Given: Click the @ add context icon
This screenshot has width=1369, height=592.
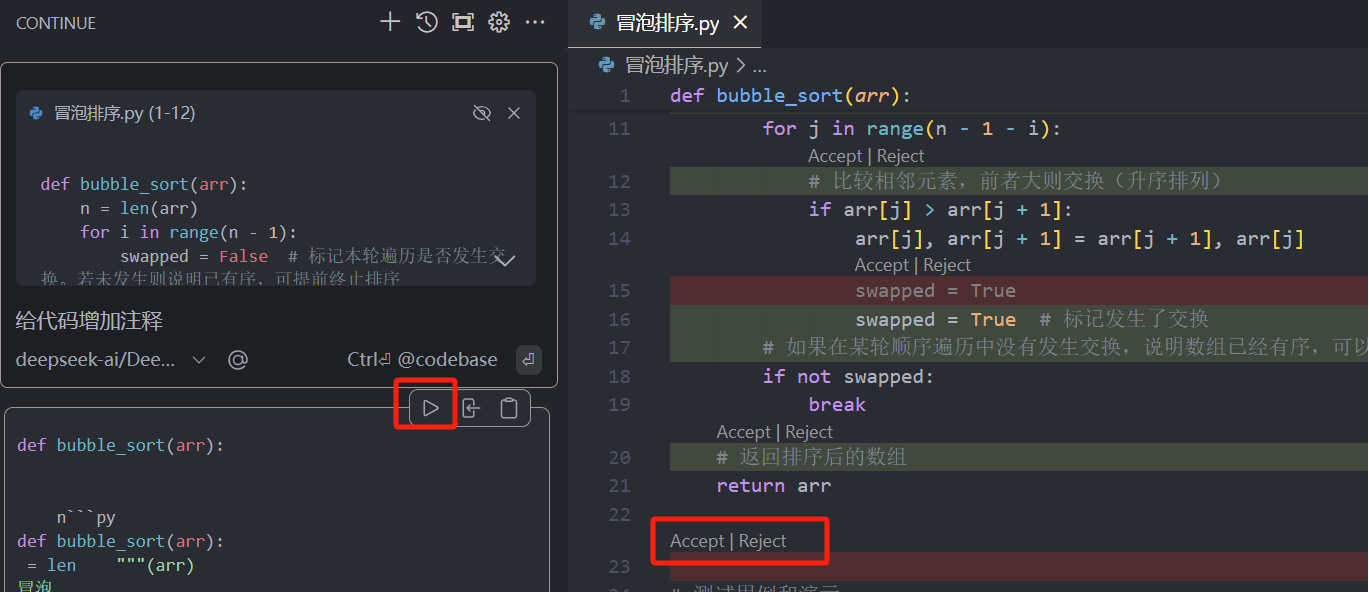Looking at the screenshot, I should point(238,359).
